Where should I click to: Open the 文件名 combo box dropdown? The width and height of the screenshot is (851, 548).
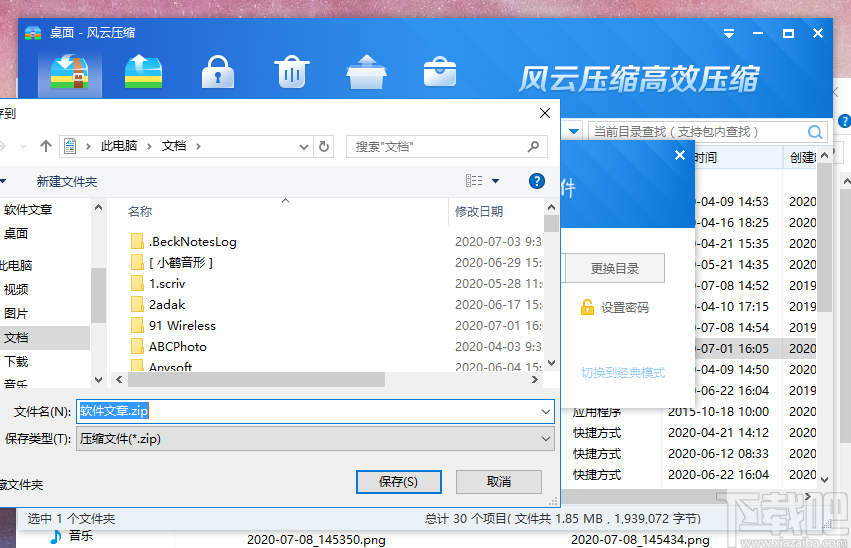[546, 412]
